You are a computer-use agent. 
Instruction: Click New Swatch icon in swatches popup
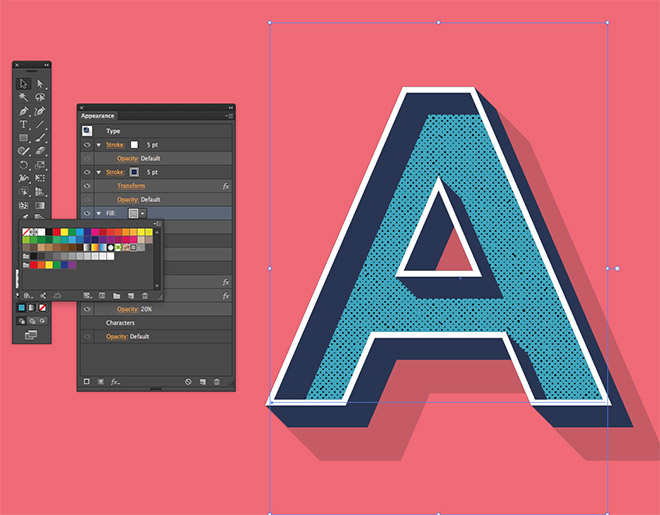(x=131, y=296)
